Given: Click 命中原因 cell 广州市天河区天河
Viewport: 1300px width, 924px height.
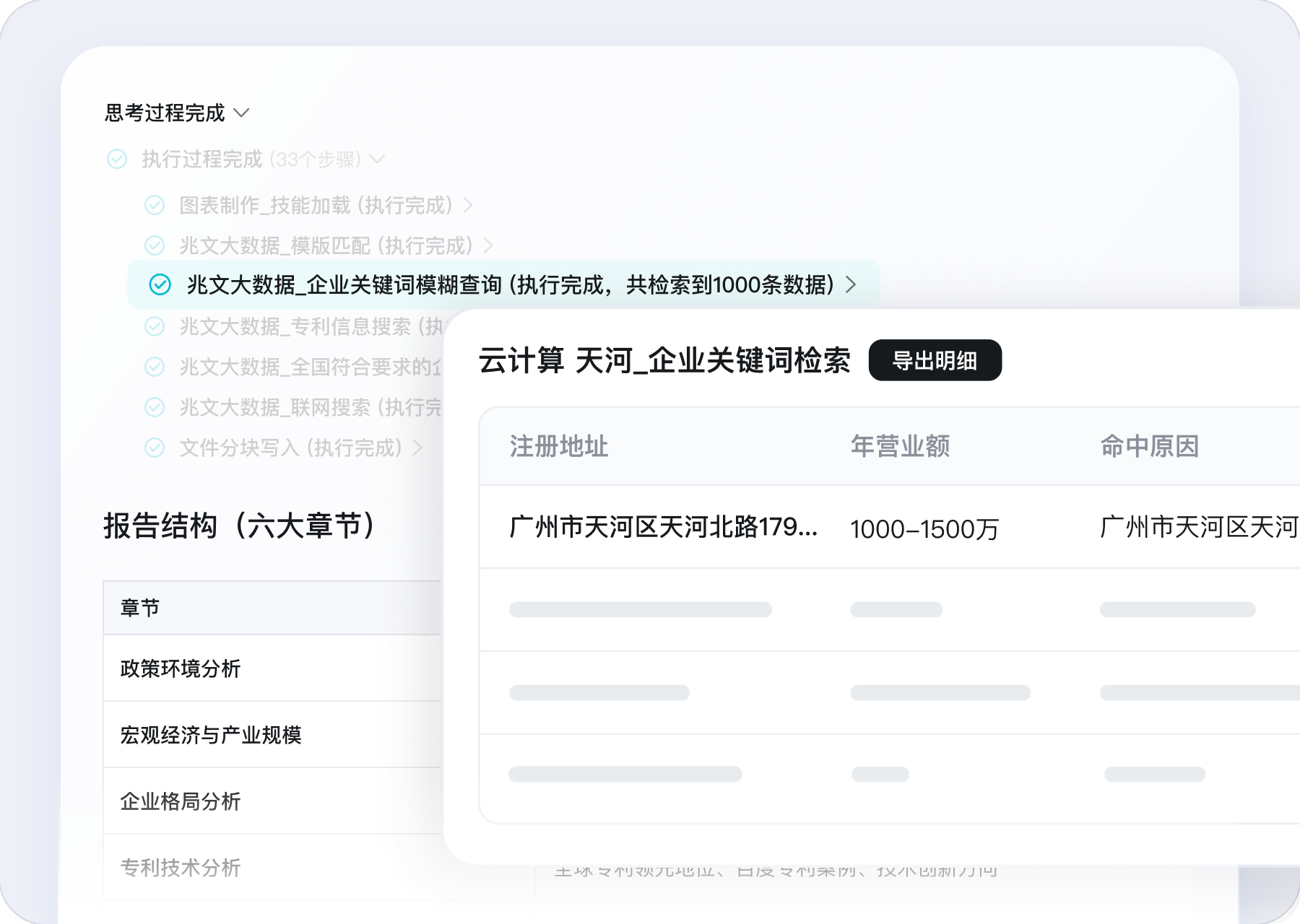Looking at the screenshot, I should [1200, 527].
